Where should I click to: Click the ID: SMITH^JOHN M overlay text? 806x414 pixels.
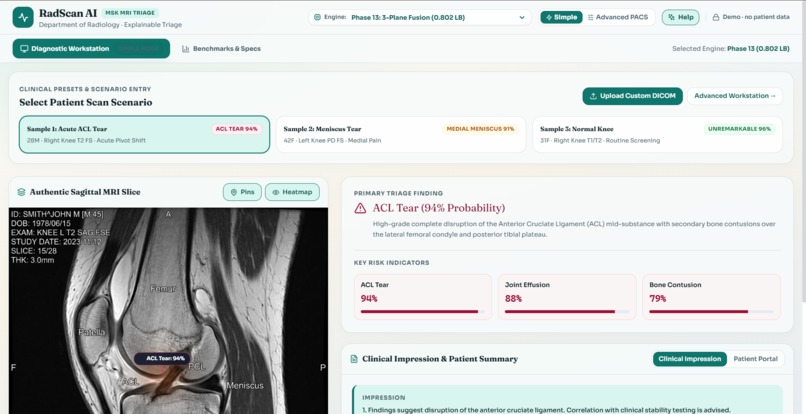coord(58,214)
